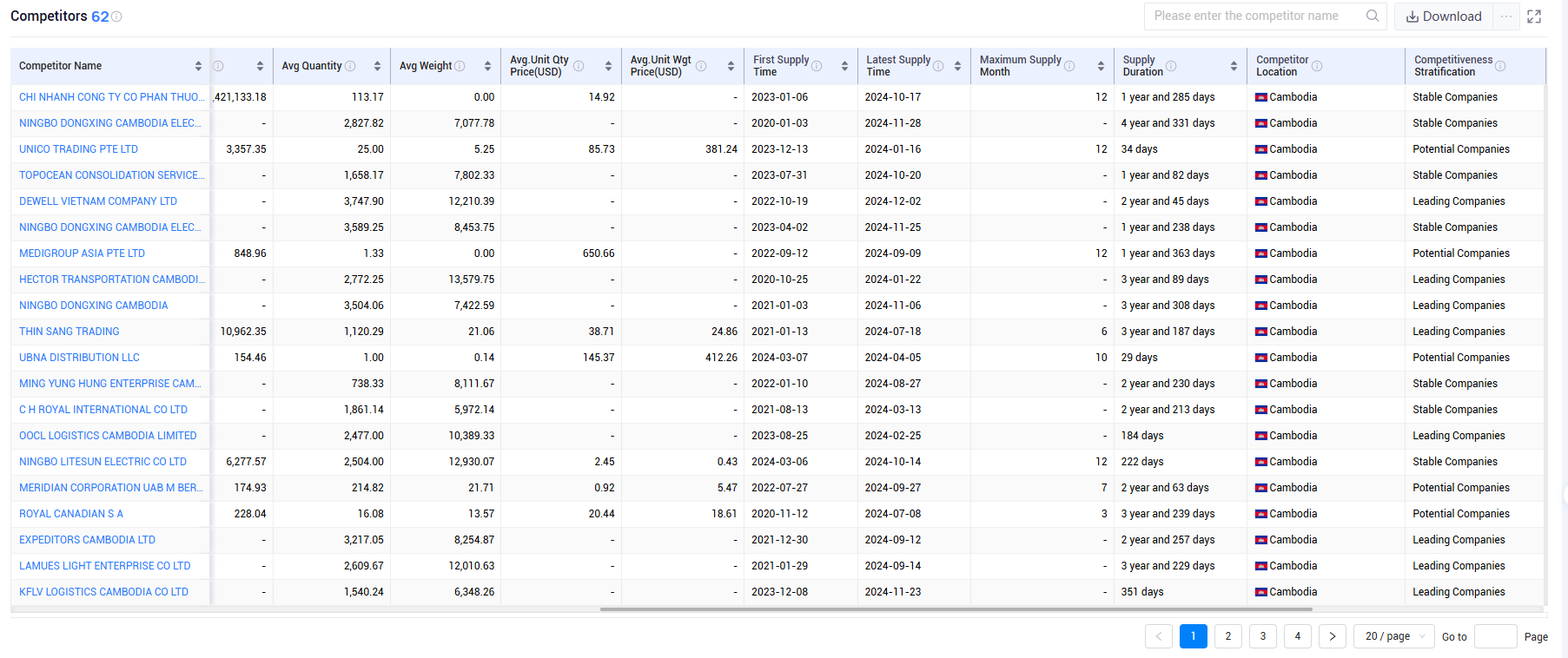The height and width of the screenshot is (658, 1568).
Task: Open DEWELL VIETNAM COMPANY LTD link
Action: (x=98, y=201)
